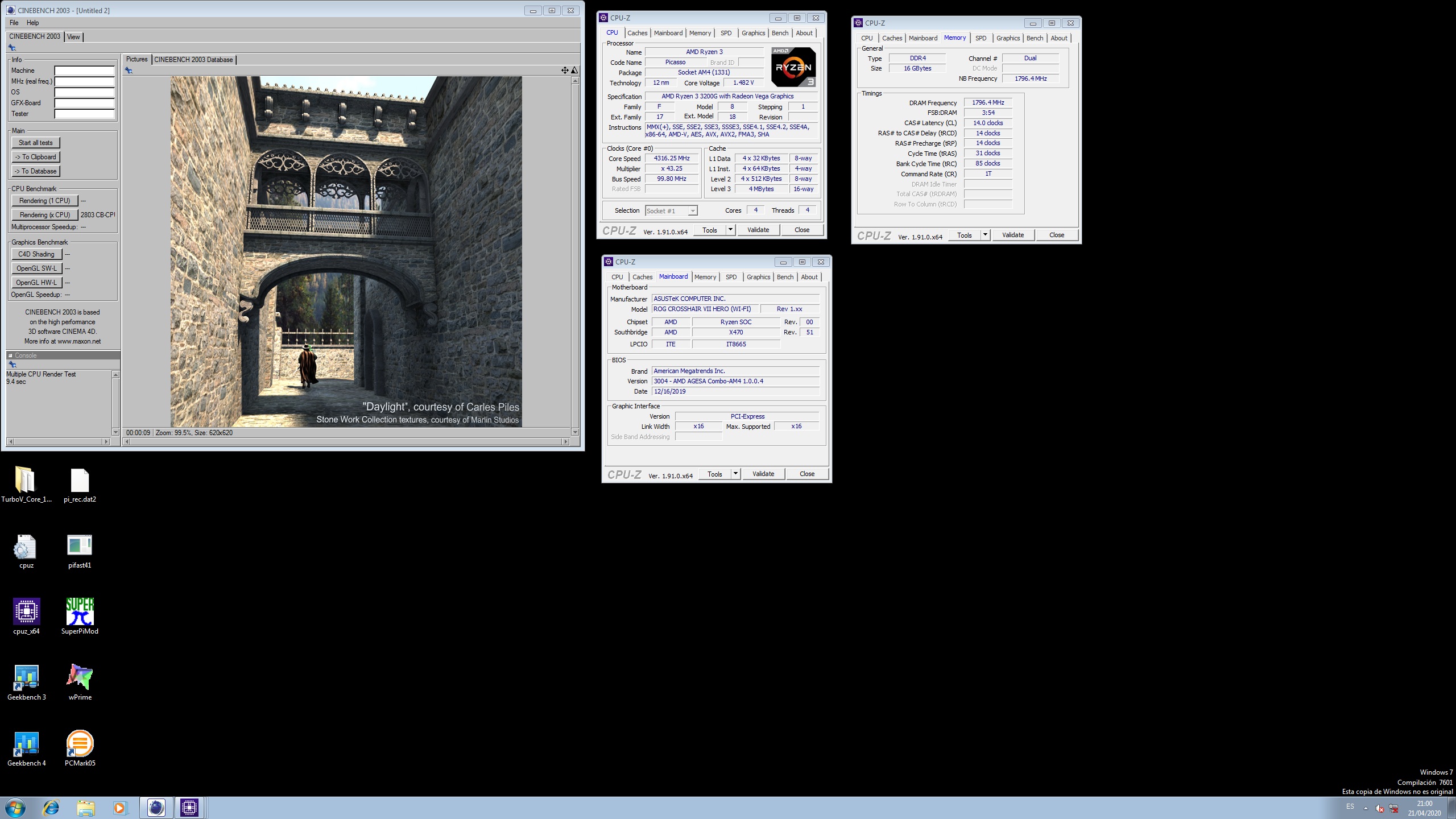Viewport: 1456px width, 819px height.
Task: Select the cpuz desktop icon
Action: (26, 551)
